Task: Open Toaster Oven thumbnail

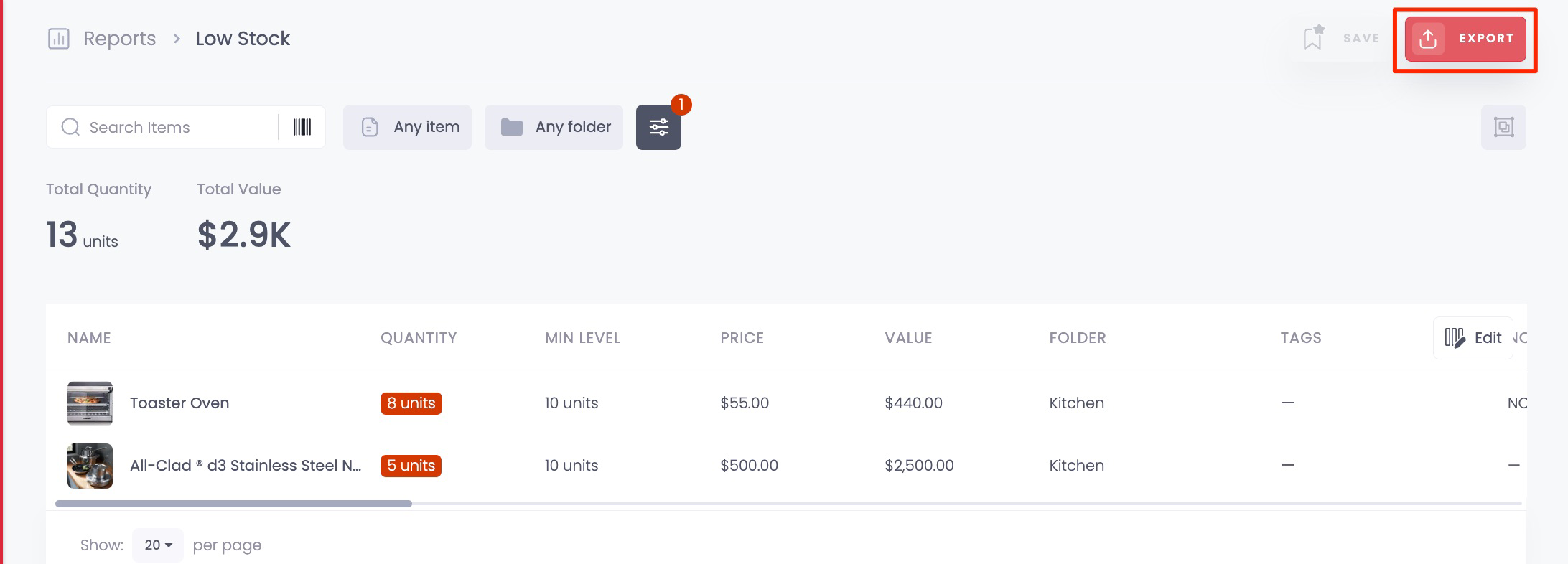Action: click(90, 403)
